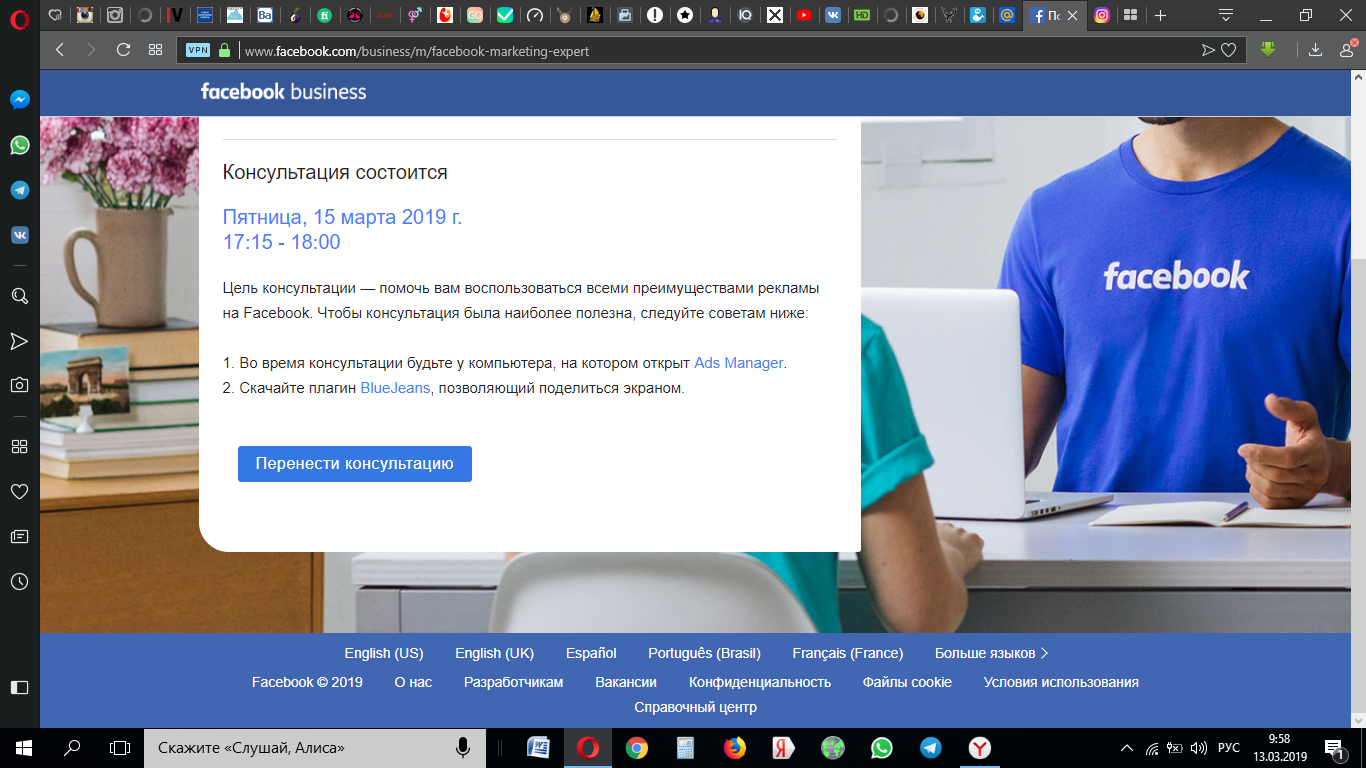Open history clock icon in sidebar
Viewport: 1366px width, 768px height.
19,581
